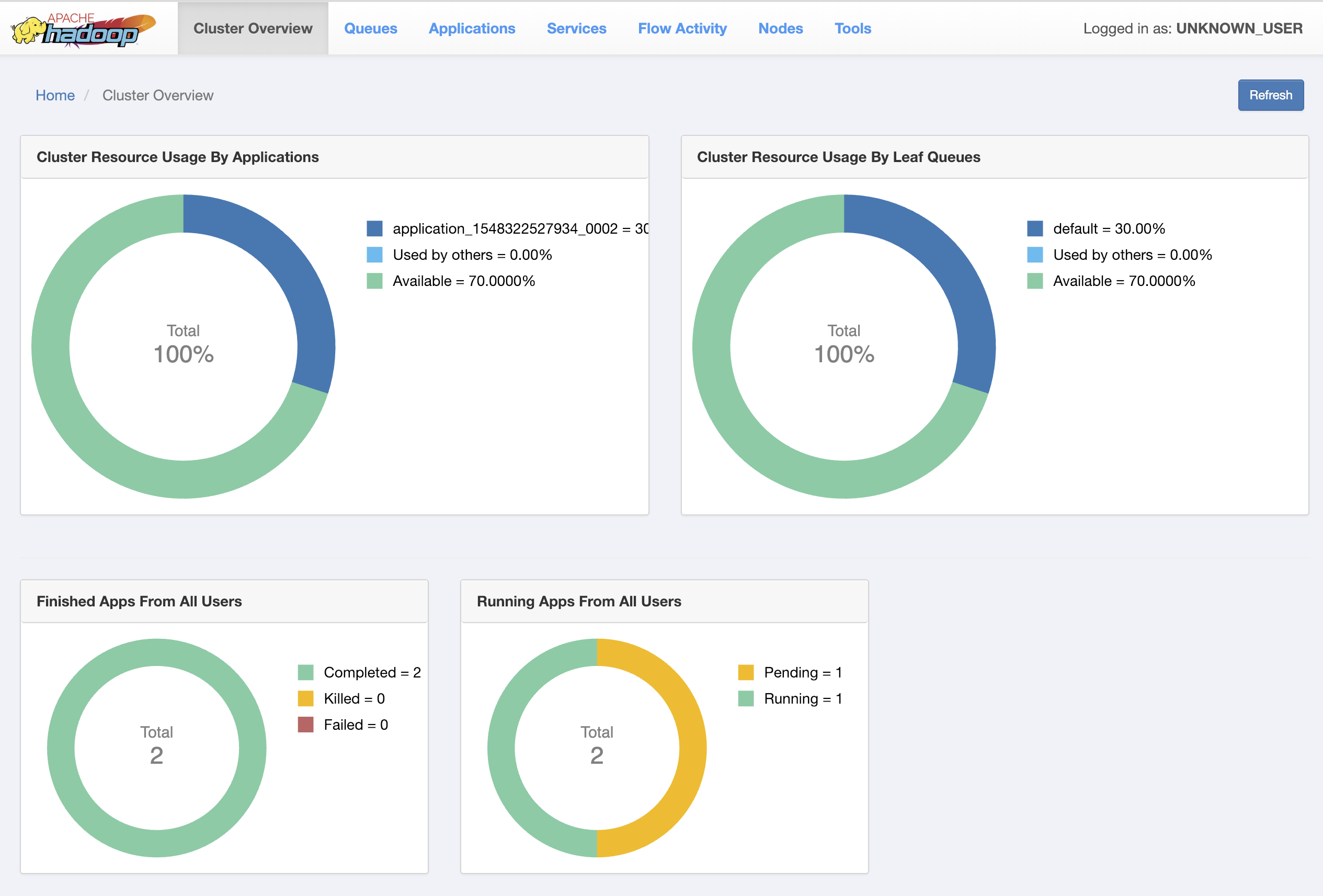The width and height of the screenshot is (1323, 896).
Task: Switch to the Applications tab
Action: coord(471,28)
